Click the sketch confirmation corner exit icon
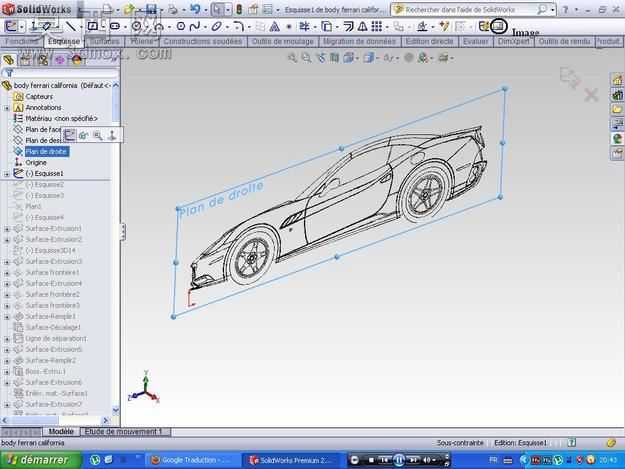The width and height of the screenshot is (625, 469). coord(569,77)
